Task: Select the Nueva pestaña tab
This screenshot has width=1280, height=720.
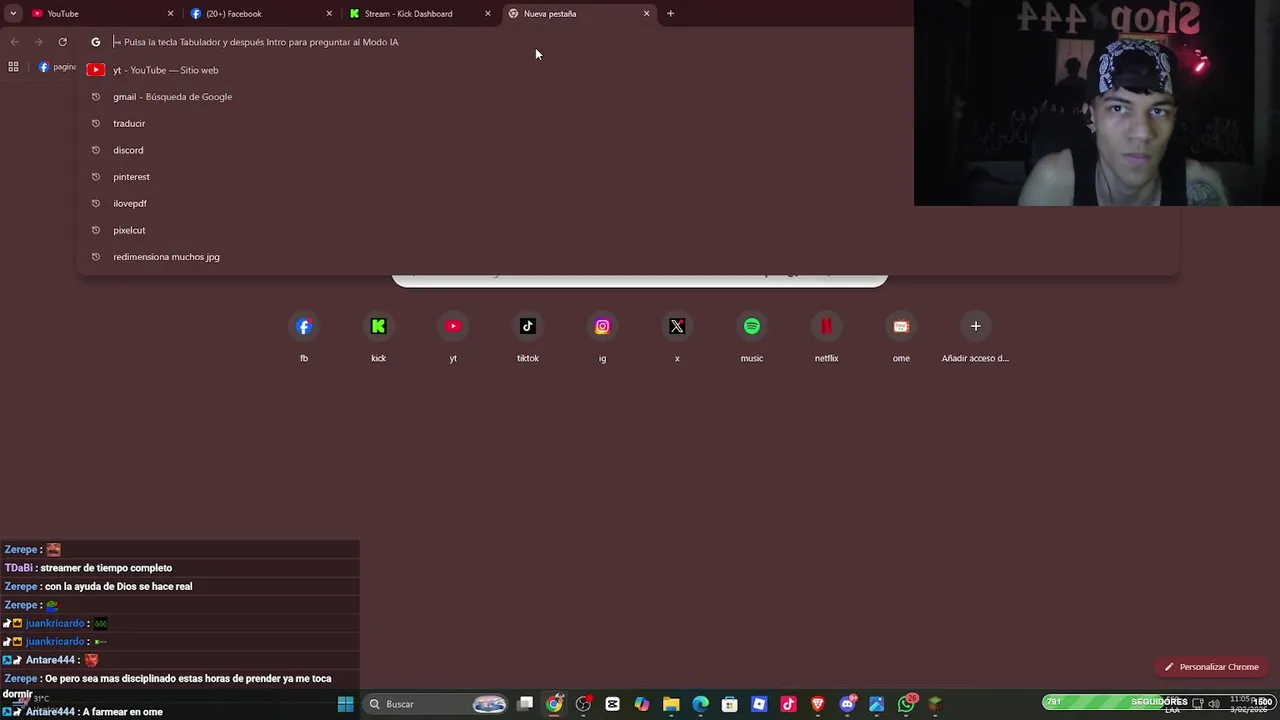Action: click(x=578, y=14)
